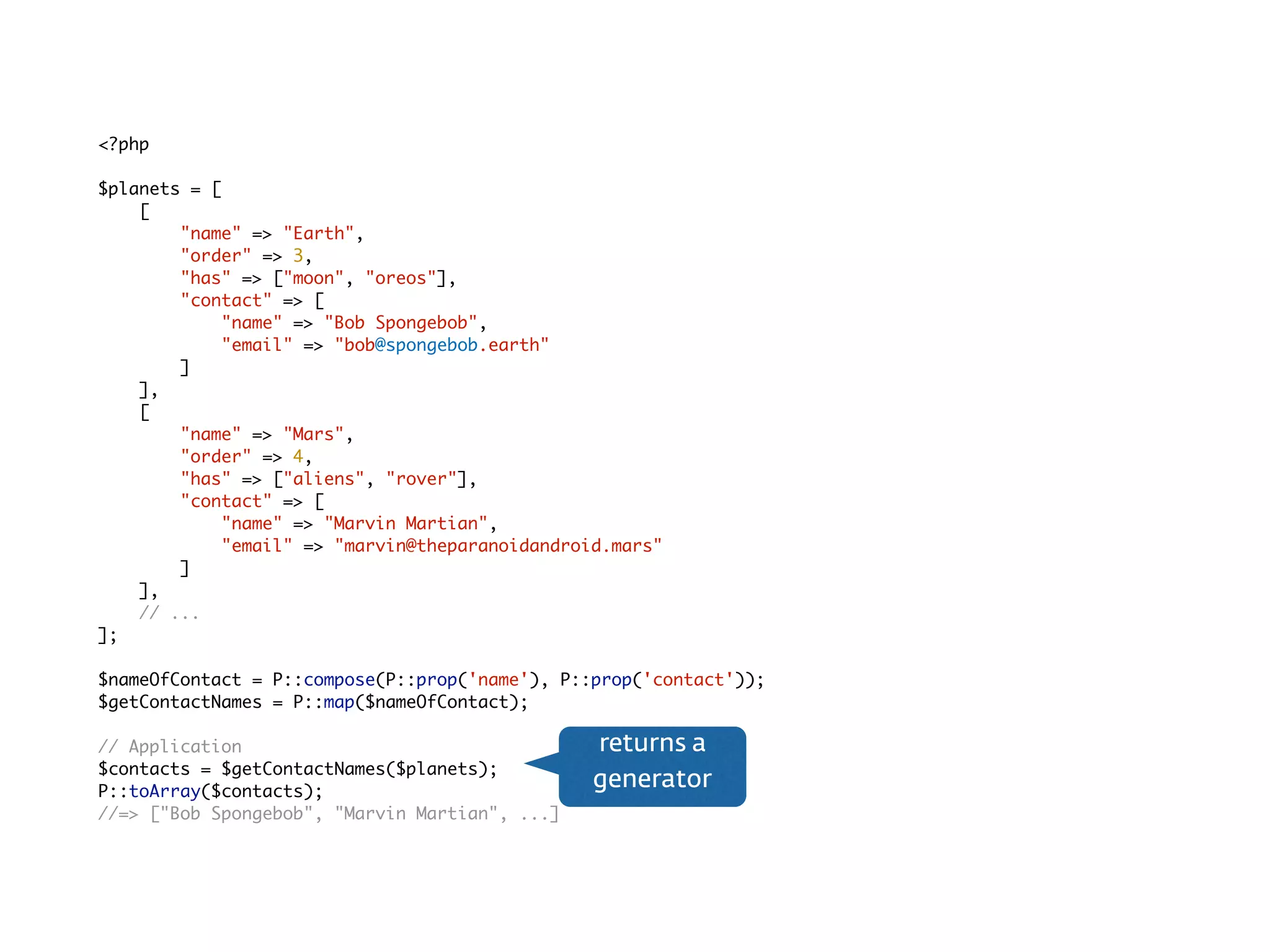This screenshot has height=952, width=1270.
Task: Click the number 3 order value
Action: [298, 256]
